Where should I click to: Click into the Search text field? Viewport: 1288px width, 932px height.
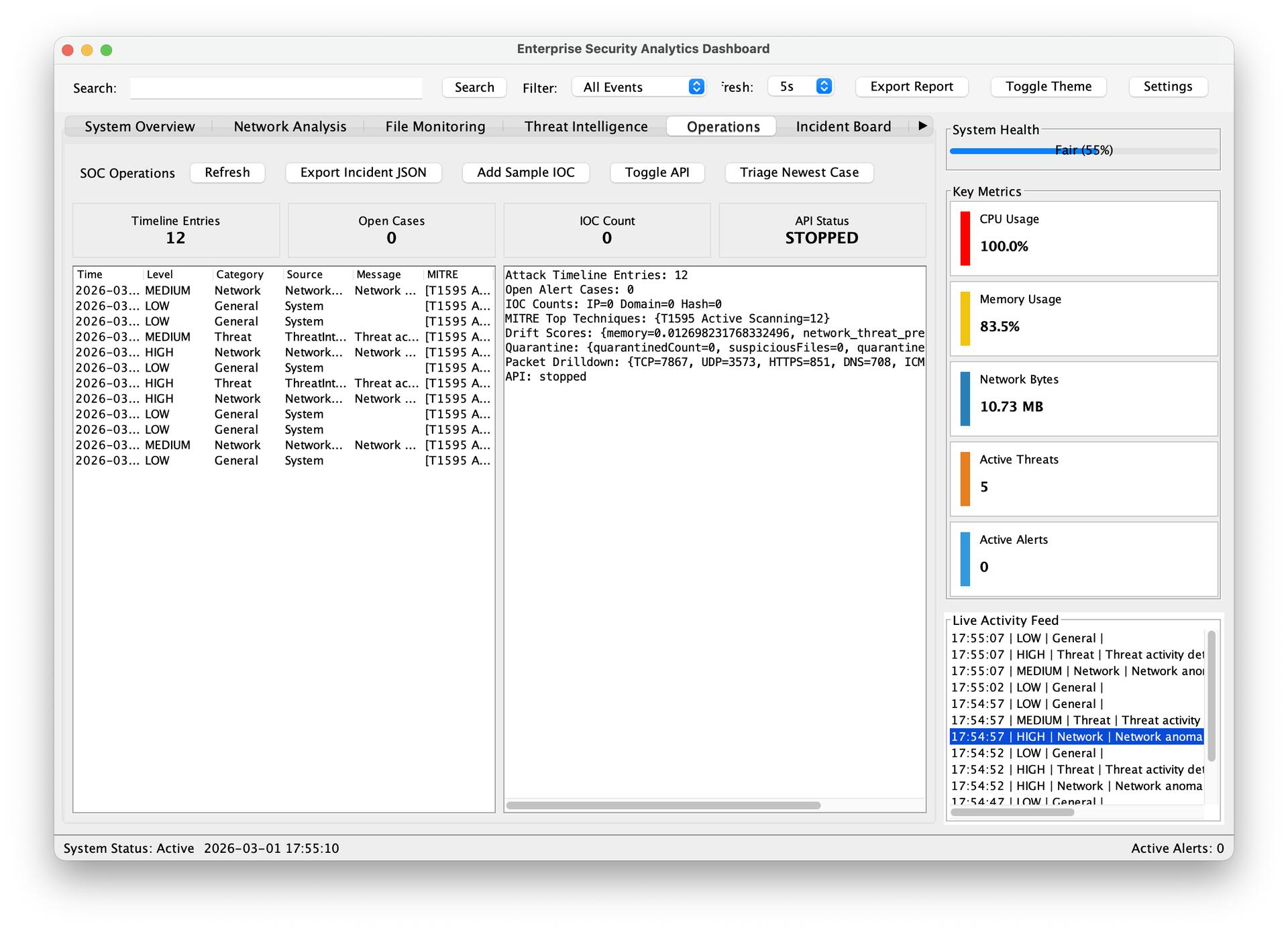276,88
